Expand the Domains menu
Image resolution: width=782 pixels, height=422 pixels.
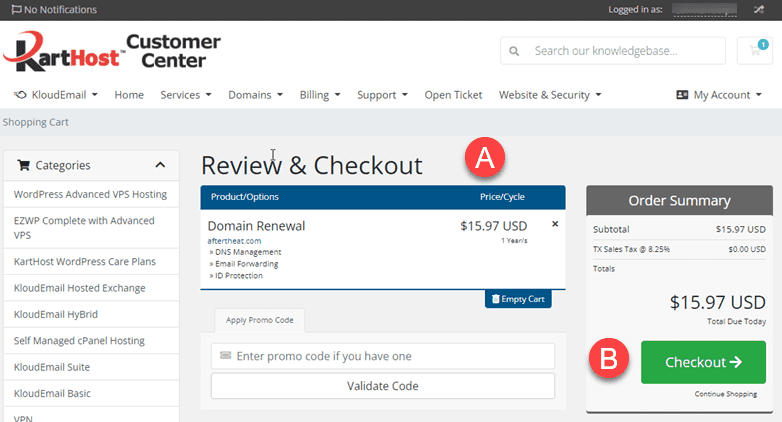pyautogui.click(x=255, y=95)
